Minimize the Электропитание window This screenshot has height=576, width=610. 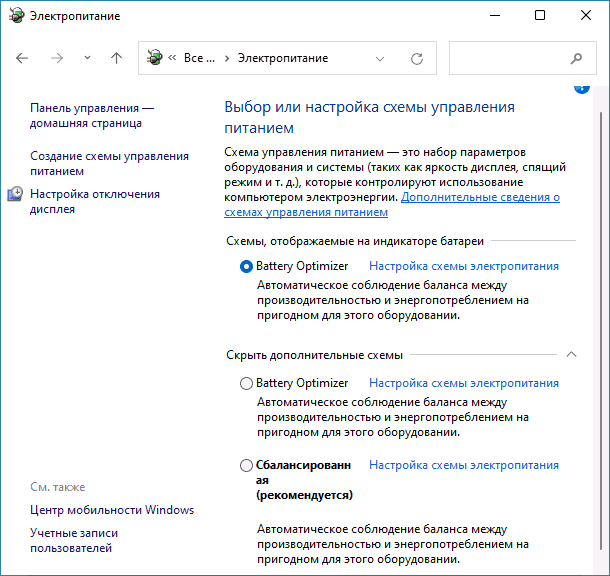[494, 16]
